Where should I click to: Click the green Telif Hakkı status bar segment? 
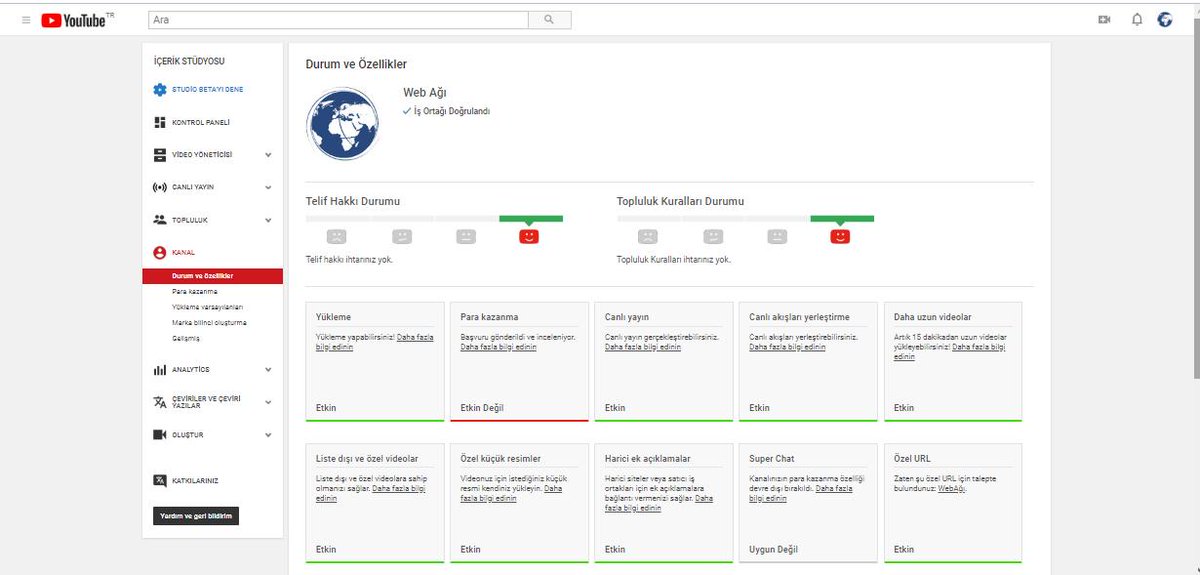(x=531, y=218)
